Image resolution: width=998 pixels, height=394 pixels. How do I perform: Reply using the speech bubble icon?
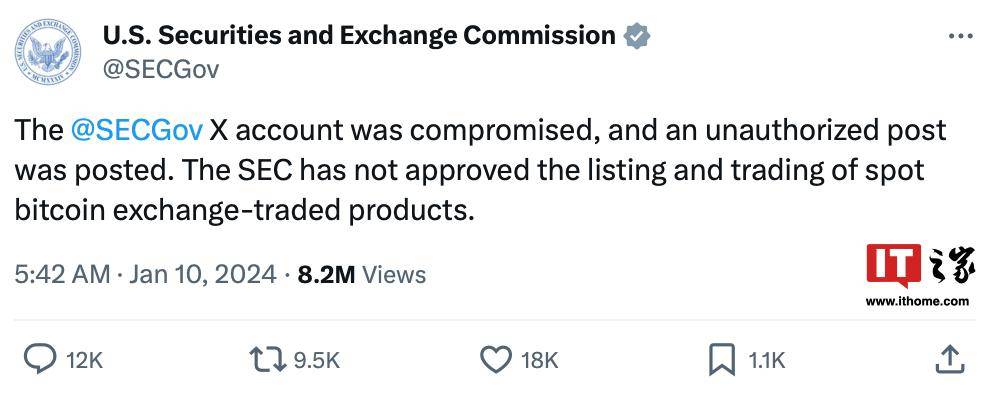click(39, 360)
